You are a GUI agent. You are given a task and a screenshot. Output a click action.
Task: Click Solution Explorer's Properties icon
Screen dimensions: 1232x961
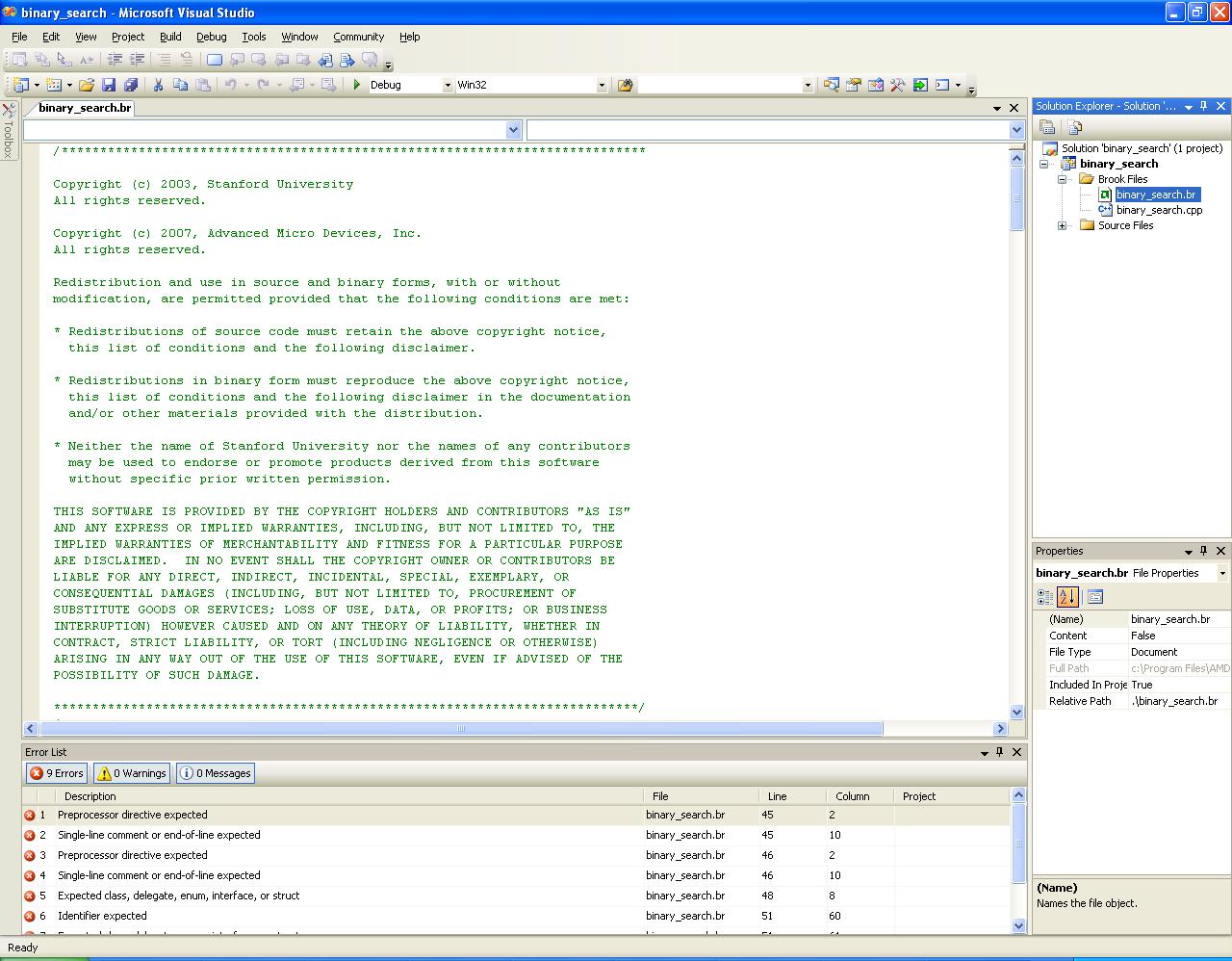1047,127
